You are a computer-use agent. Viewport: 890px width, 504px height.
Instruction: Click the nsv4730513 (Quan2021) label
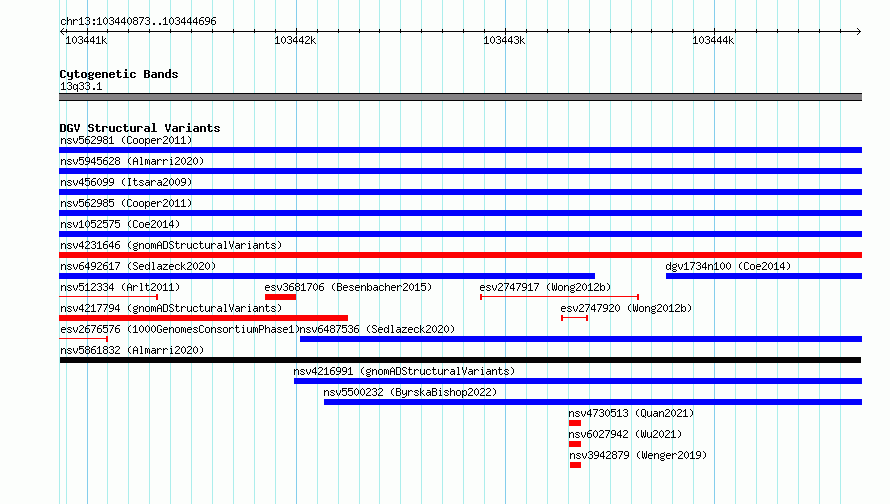pyautogui.click(x=631, y=413)
